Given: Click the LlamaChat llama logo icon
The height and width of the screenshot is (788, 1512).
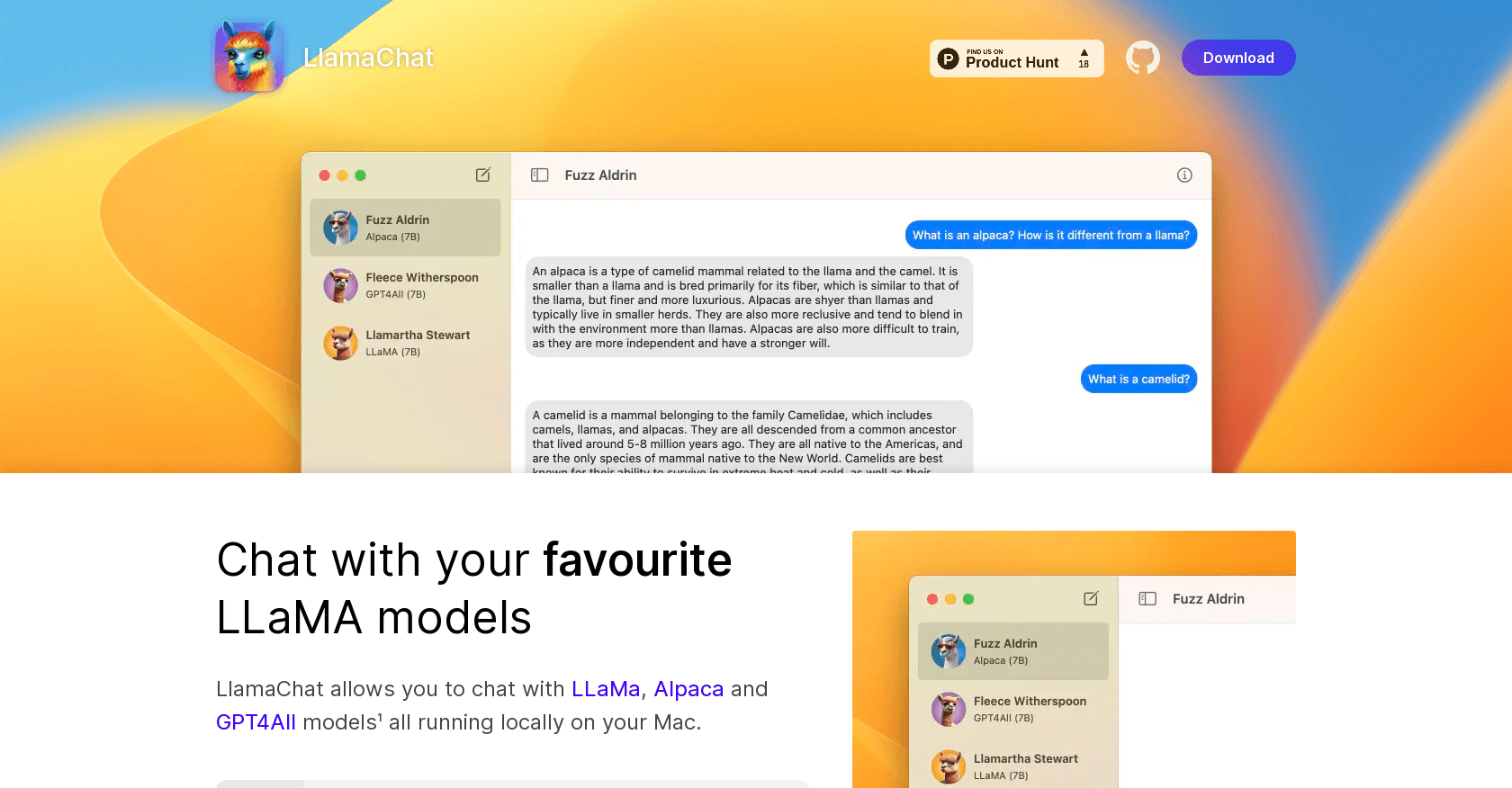Looking at the screenshot, I should (x=249, y=57).
